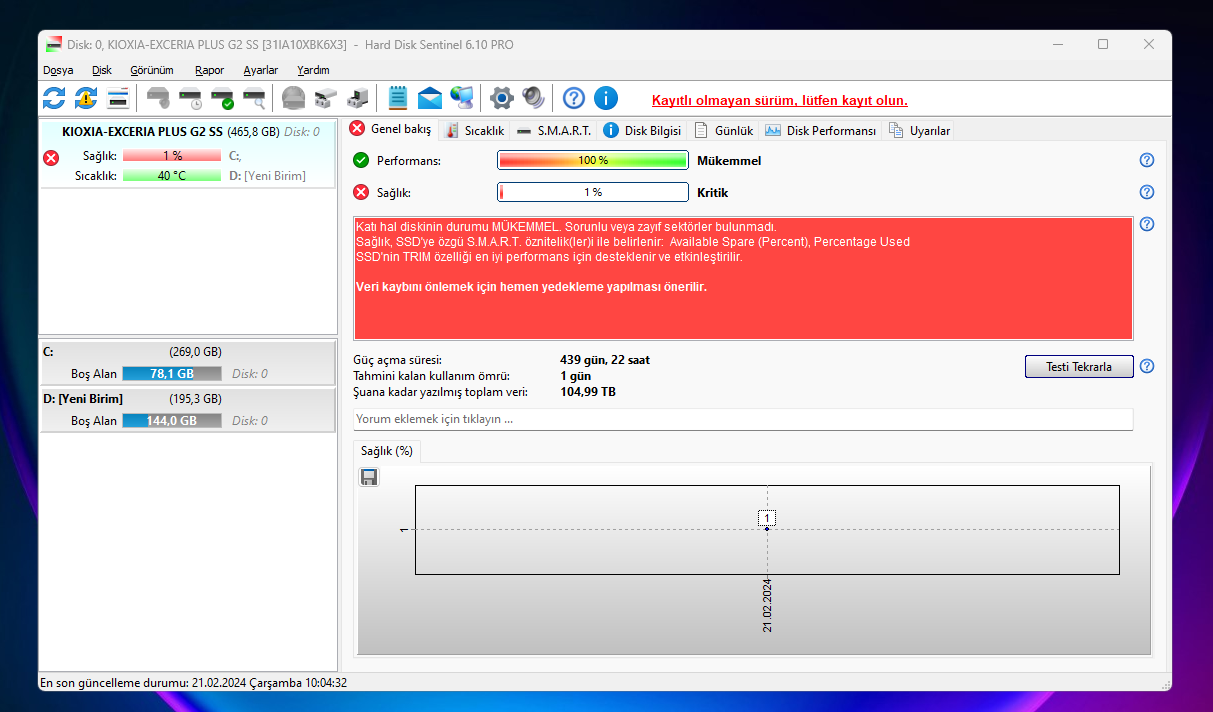
Task: Click the Testi Tekrarla button
Action: click(1079, 366)
